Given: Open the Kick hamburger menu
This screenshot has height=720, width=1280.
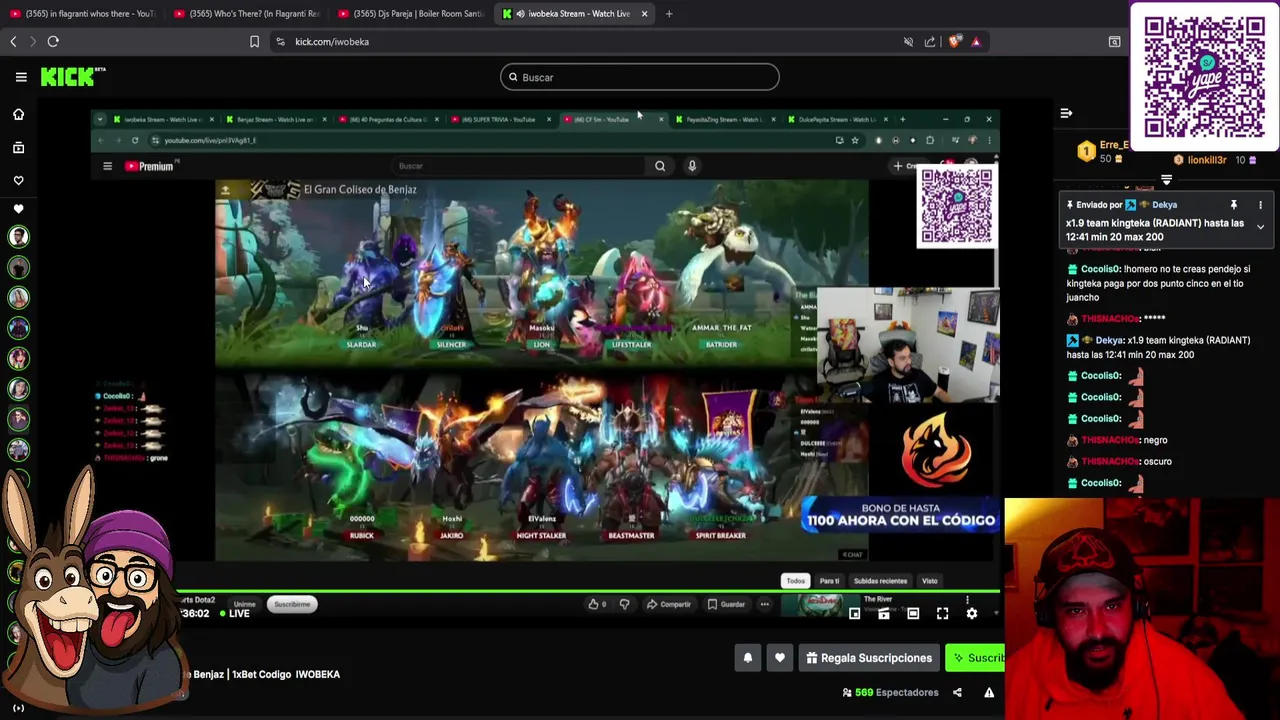Looking at the screenshot, I should coord(21,77).
